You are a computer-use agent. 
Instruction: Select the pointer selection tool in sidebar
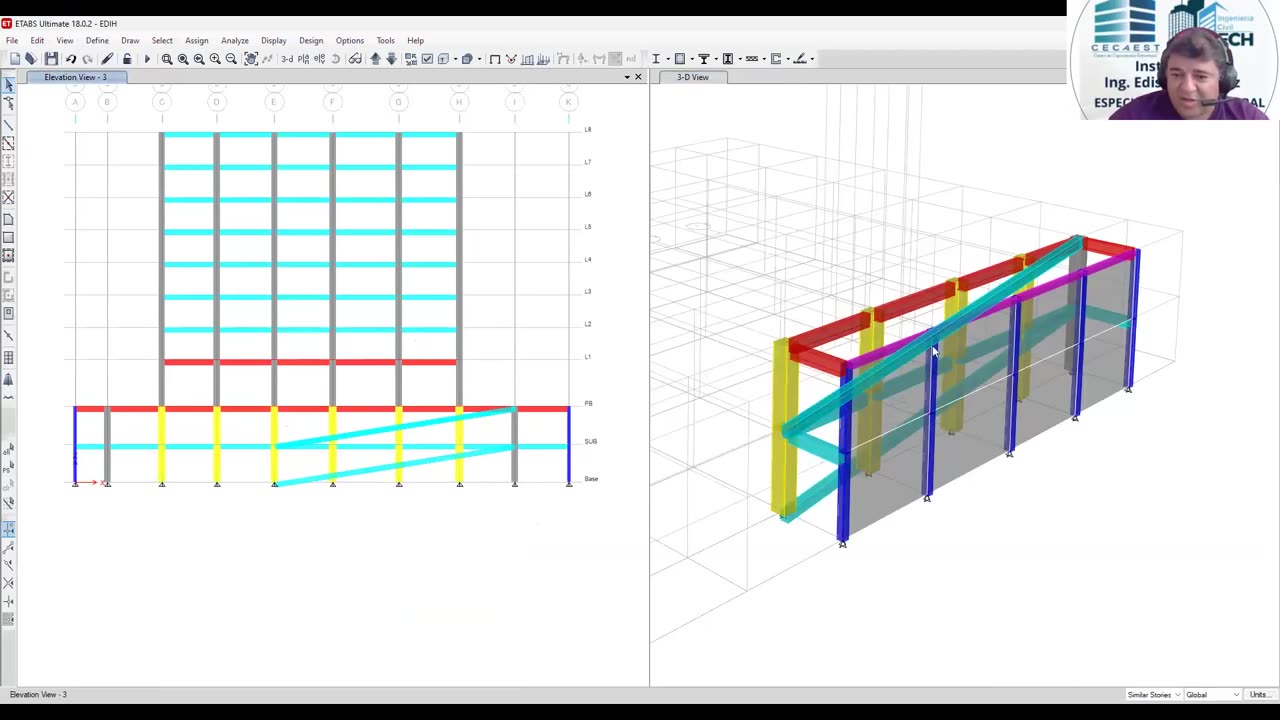pos(9,86)
